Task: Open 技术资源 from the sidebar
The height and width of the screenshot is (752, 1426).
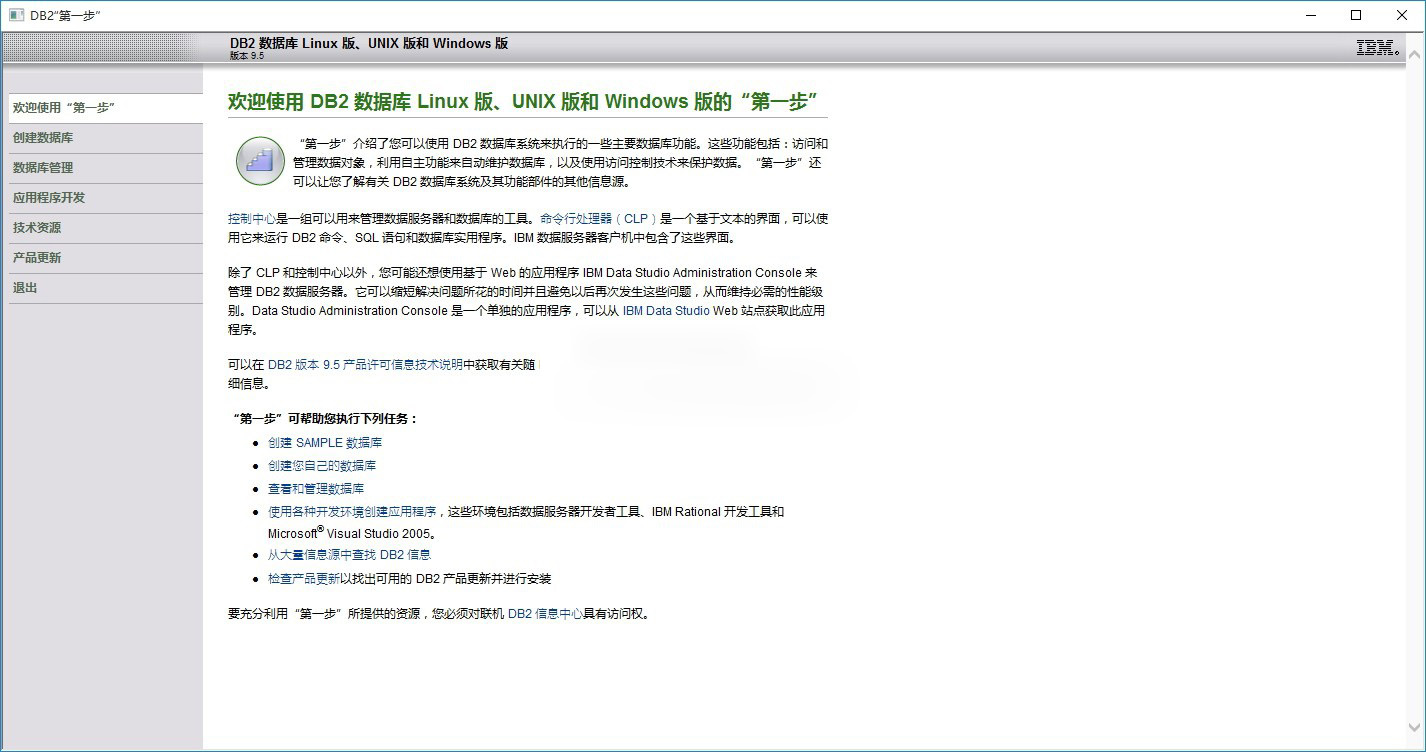Action: 105,228
